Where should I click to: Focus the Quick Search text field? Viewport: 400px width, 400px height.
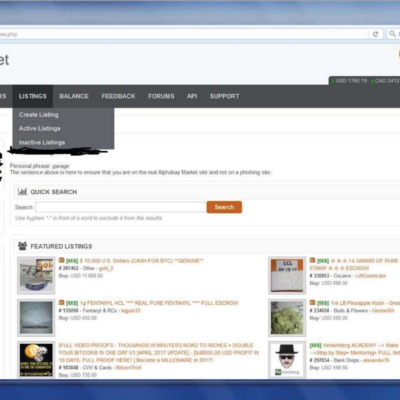[121, 207]
